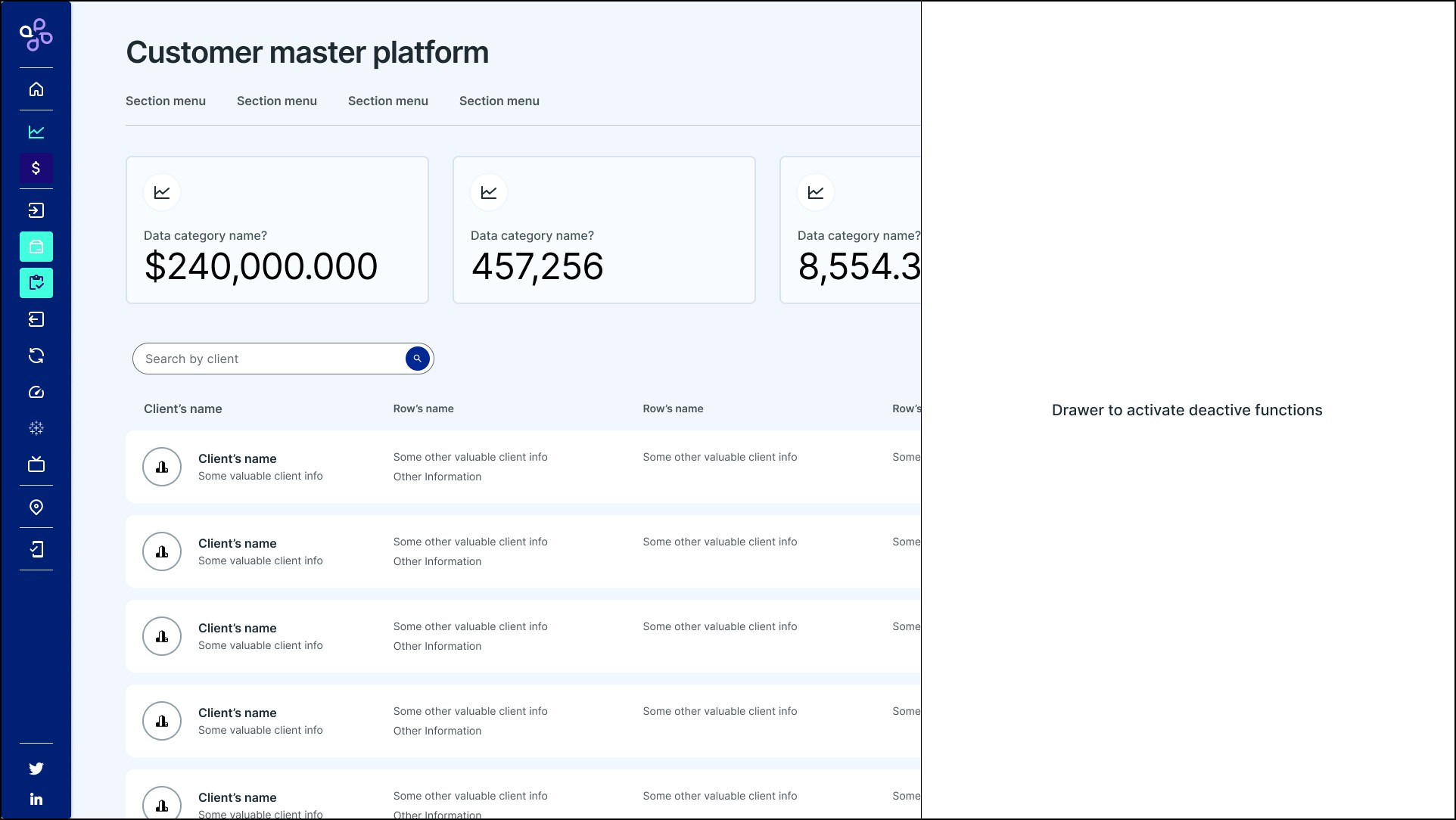Image resolution: width=1456 pixels, height=820 pixels.
Task: Click the $240,000.000 value
Action: pos(261,267)
